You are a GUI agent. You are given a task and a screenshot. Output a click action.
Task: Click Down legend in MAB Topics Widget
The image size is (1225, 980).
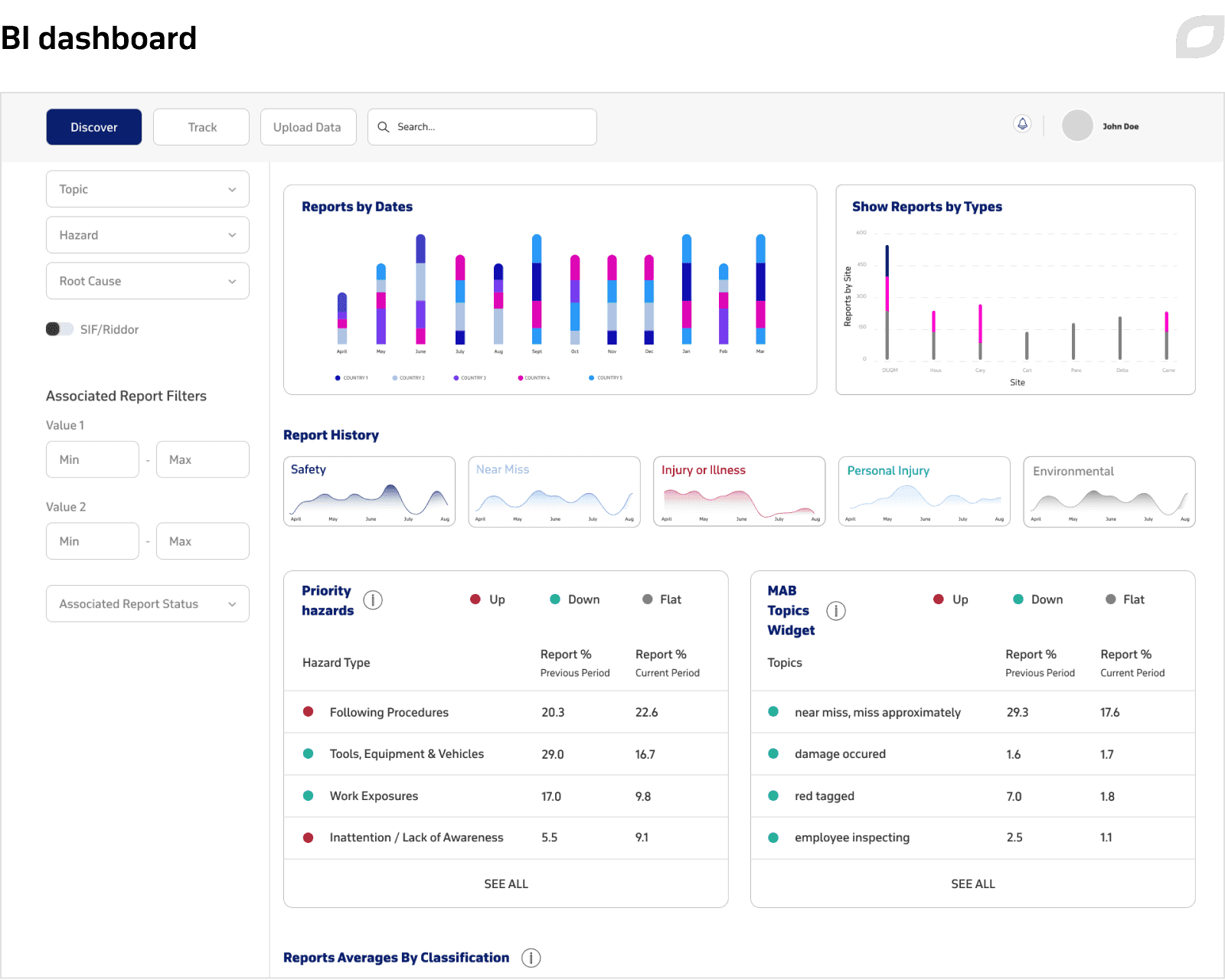click(1038, 599)
